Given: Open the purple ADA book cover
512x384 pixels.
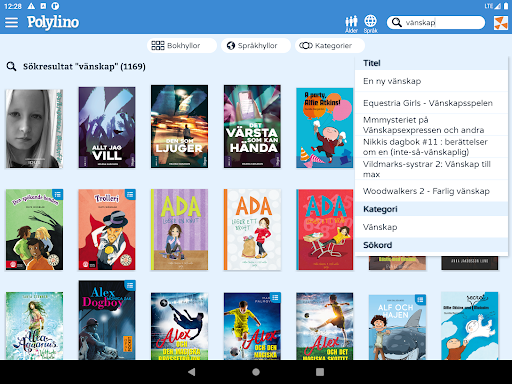Looking at the screenshot, I should (179, 230).
